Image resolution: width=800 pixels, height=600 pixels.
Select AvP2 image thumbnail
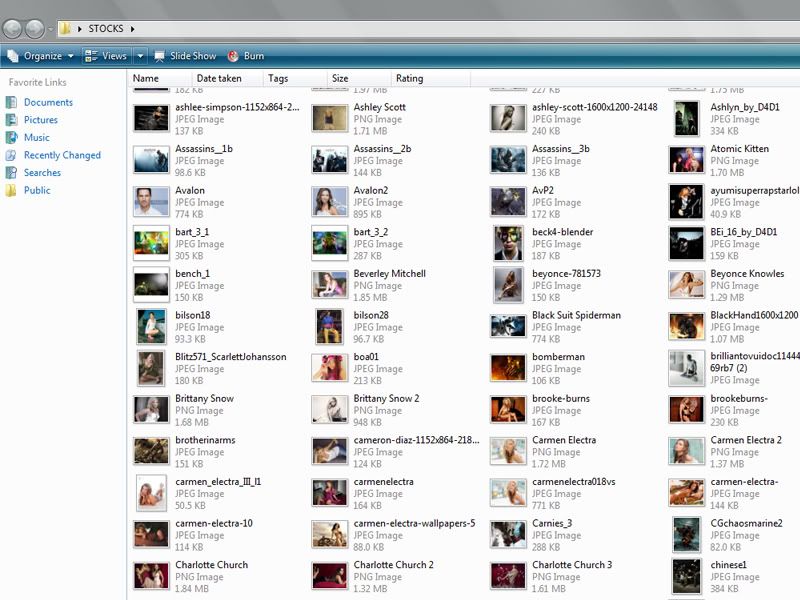[508, 202]
